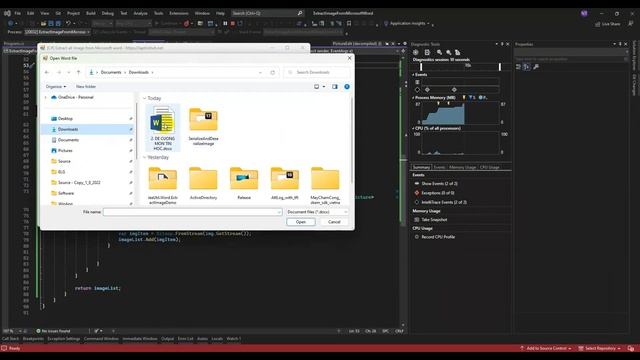Click the diagnostics session timeline ruler

point(460,66)
